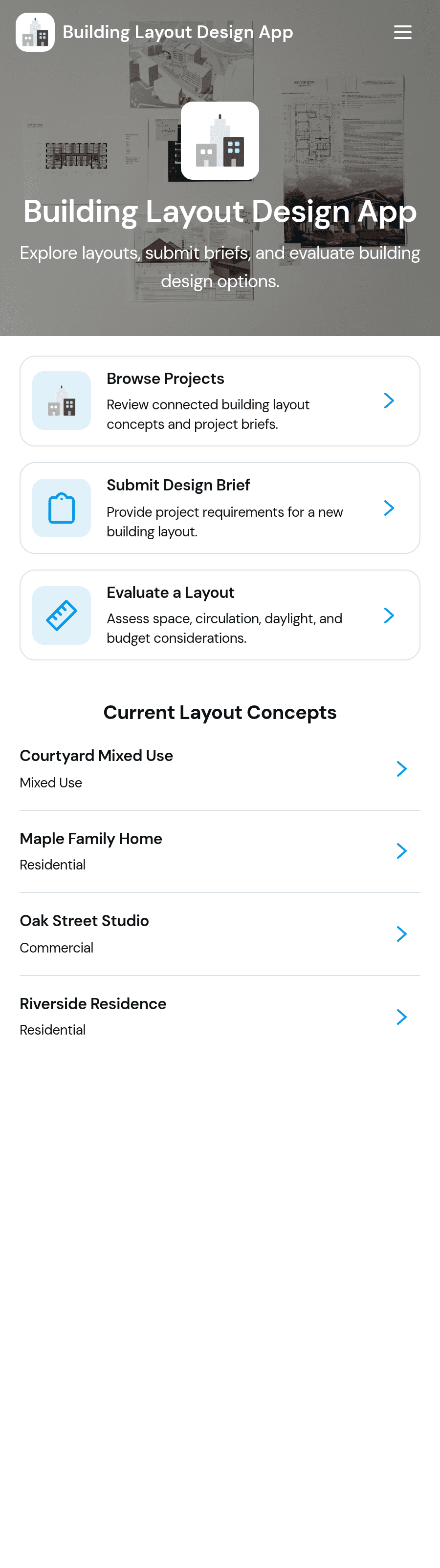Click the Browse Projects building icon
440x1568 pixels.
tap(62, 401)
